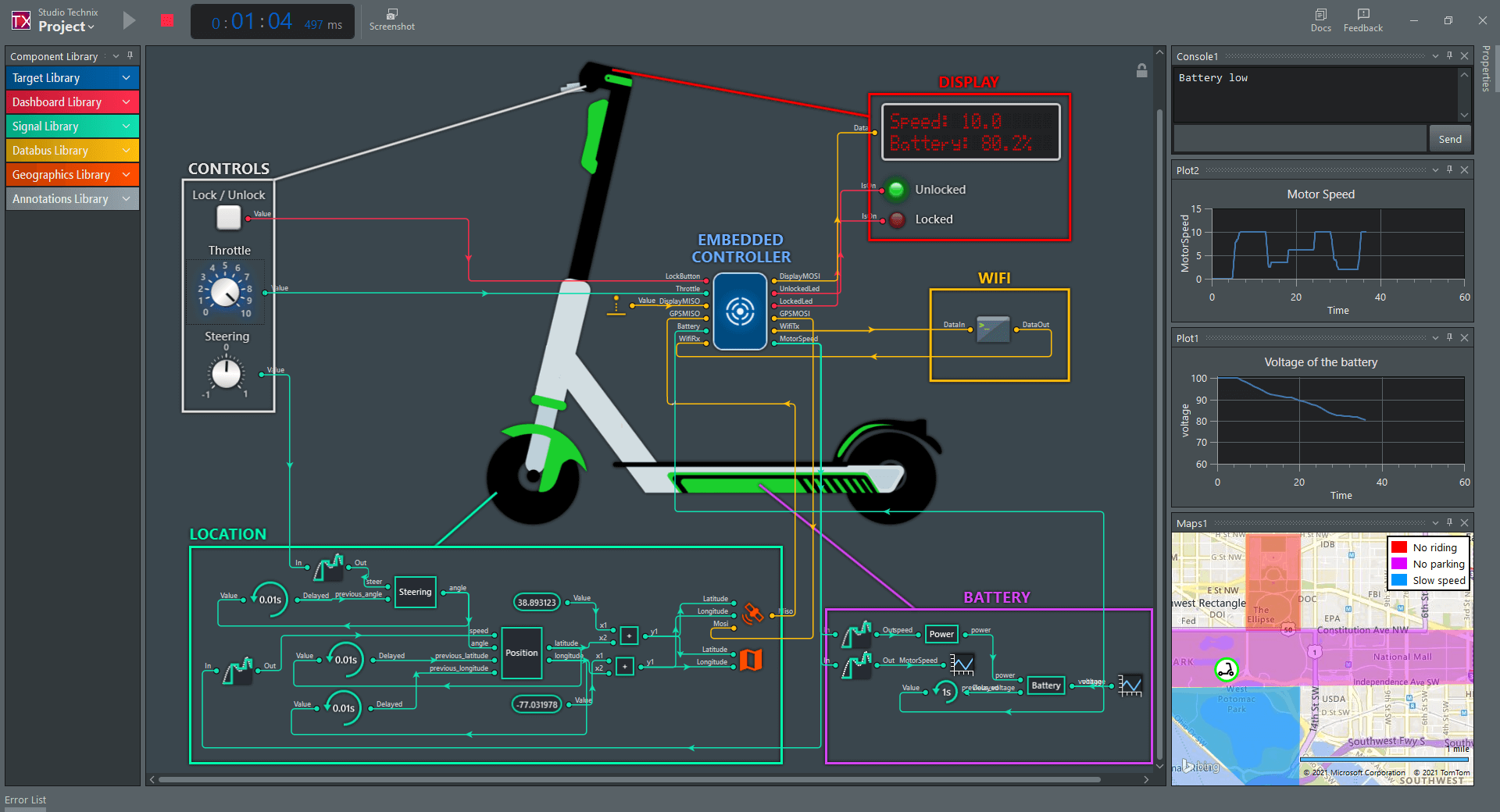Click the Bing logo on map
Image resolution: width=1500 pixels, height=812 pixels.
[x=1201, y=767]
